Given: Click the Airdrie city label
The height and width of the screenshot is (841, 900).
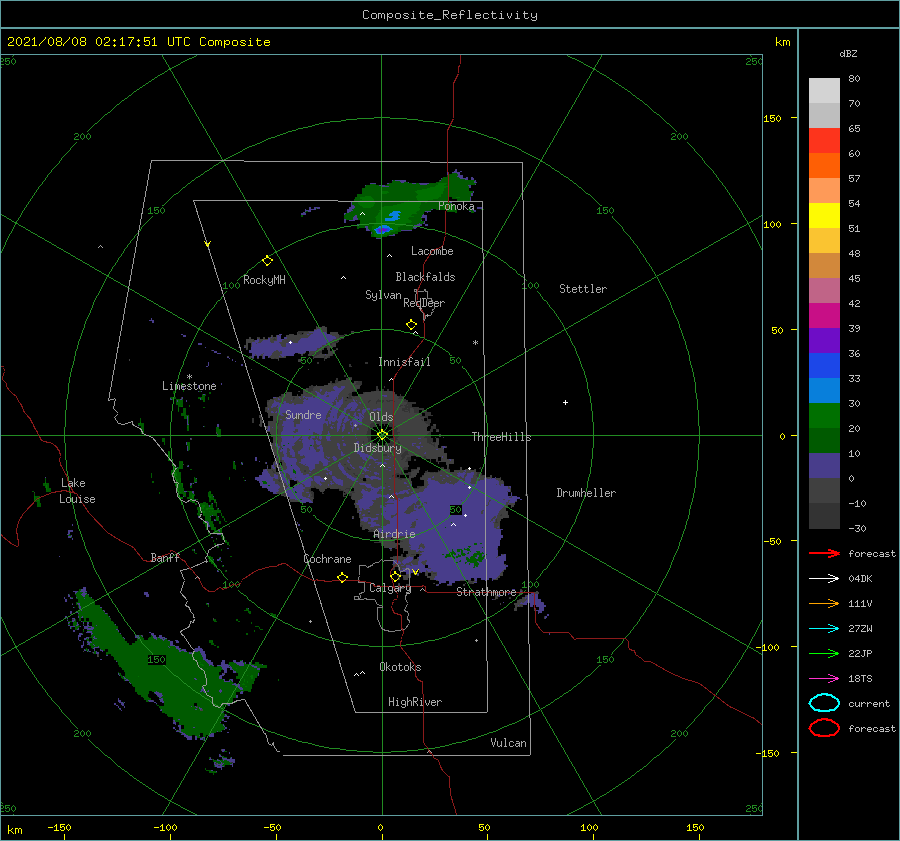Looking at the screenshot, I should 394,534.
